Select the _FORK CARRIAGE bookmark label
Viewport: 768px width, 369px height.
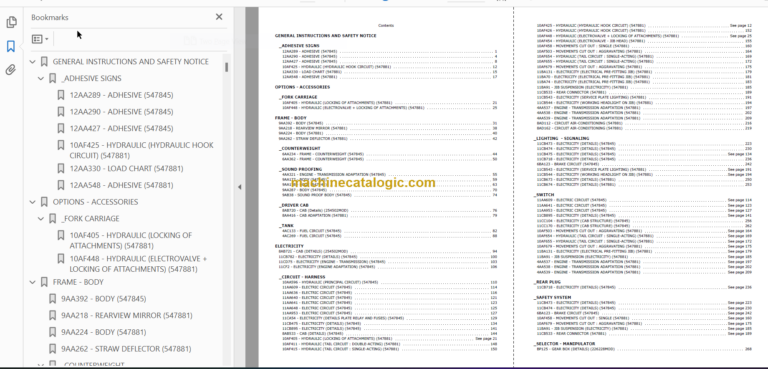(90, 219)
